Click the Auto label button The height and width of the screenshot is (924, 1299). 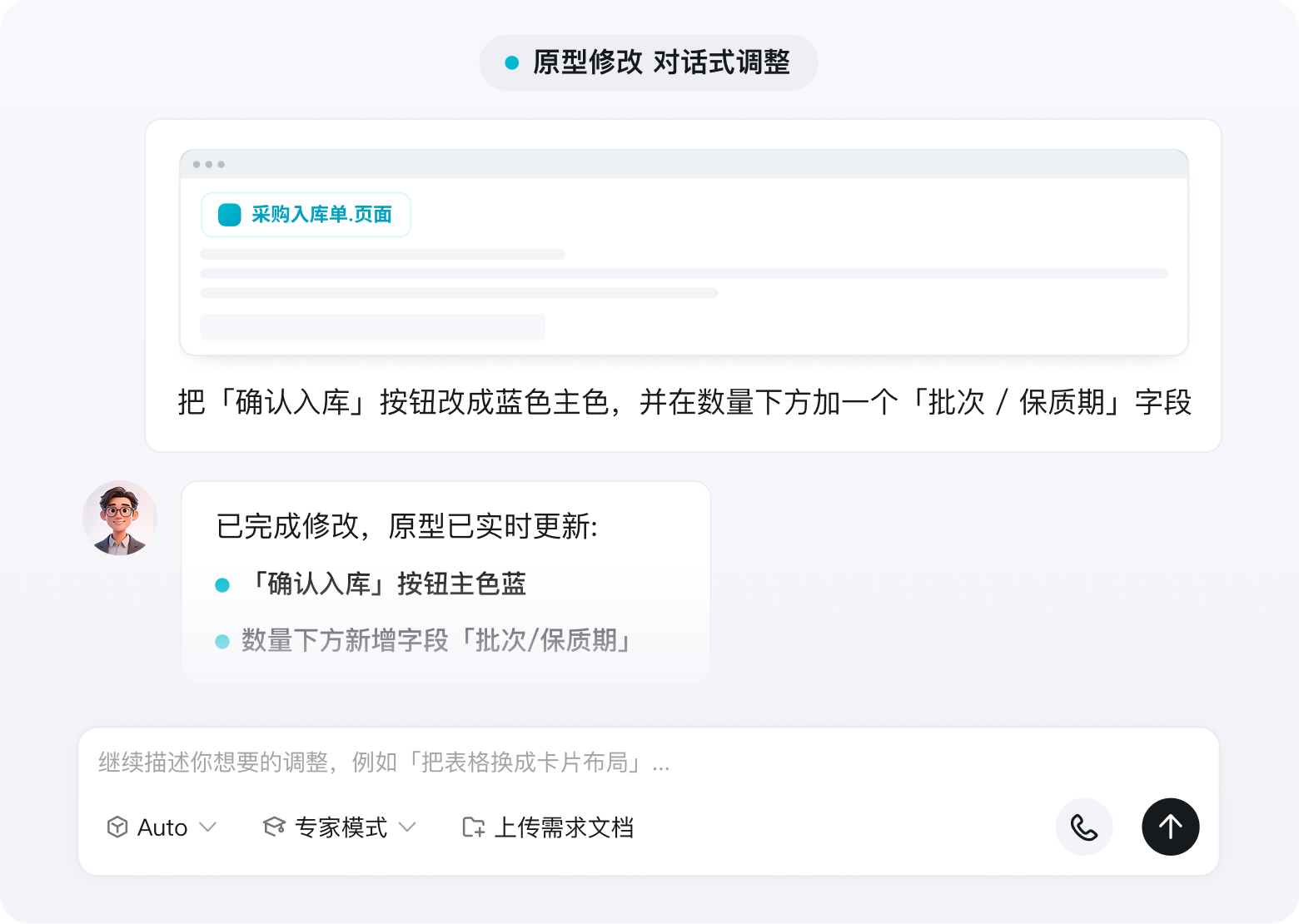click(x=162, y=827)
